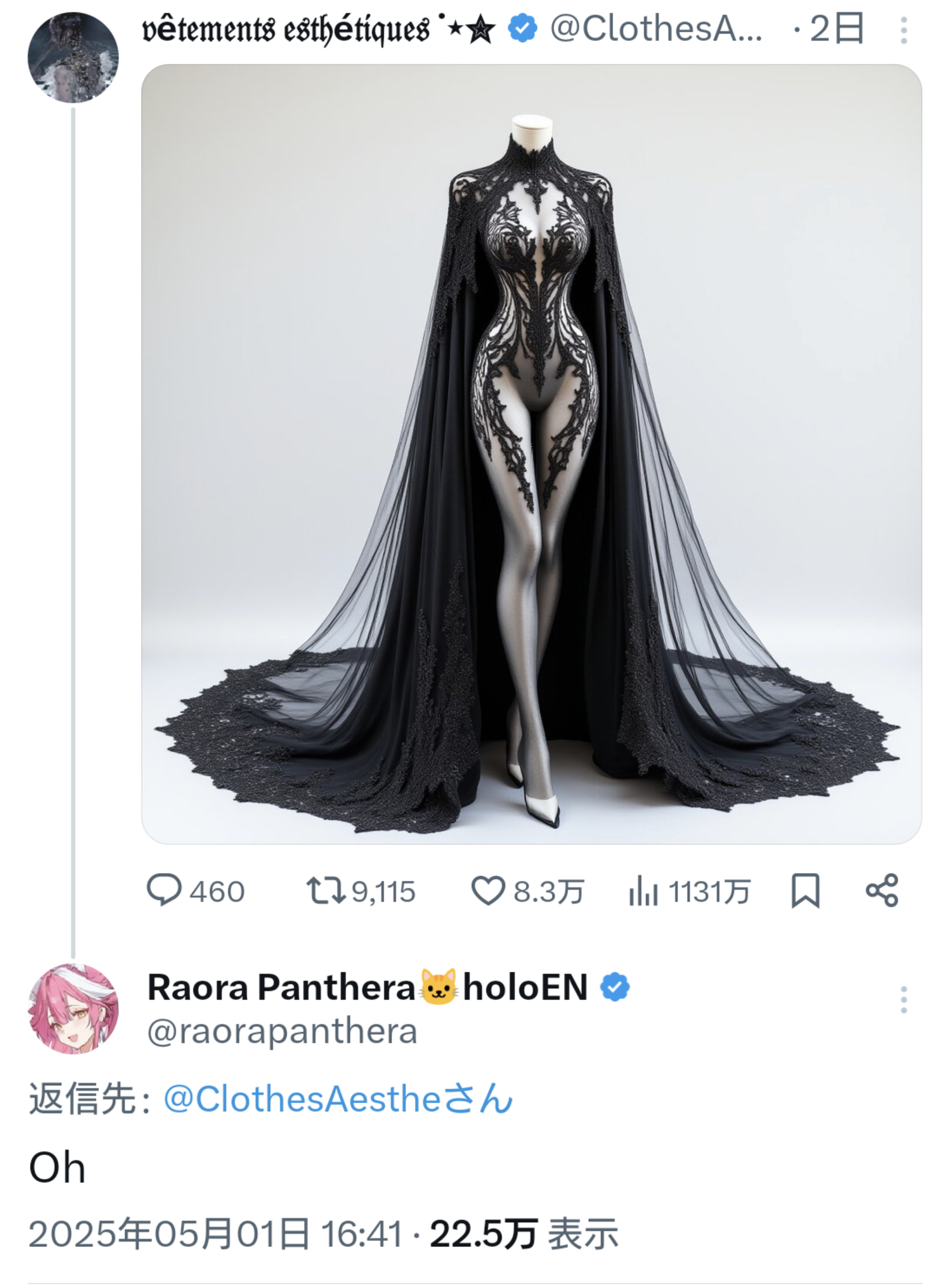Click the 2日 post timestamp
Viewport: 950px width, 1288px height.
pyautogui.click(x=837, y=29)
